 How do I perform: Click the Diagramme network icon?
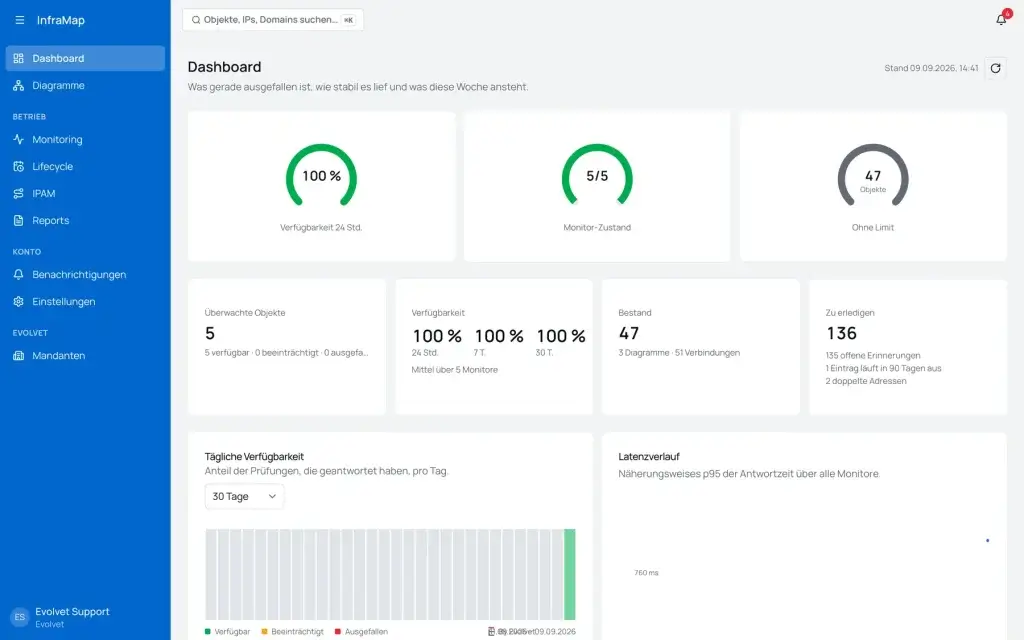point(18,86)
